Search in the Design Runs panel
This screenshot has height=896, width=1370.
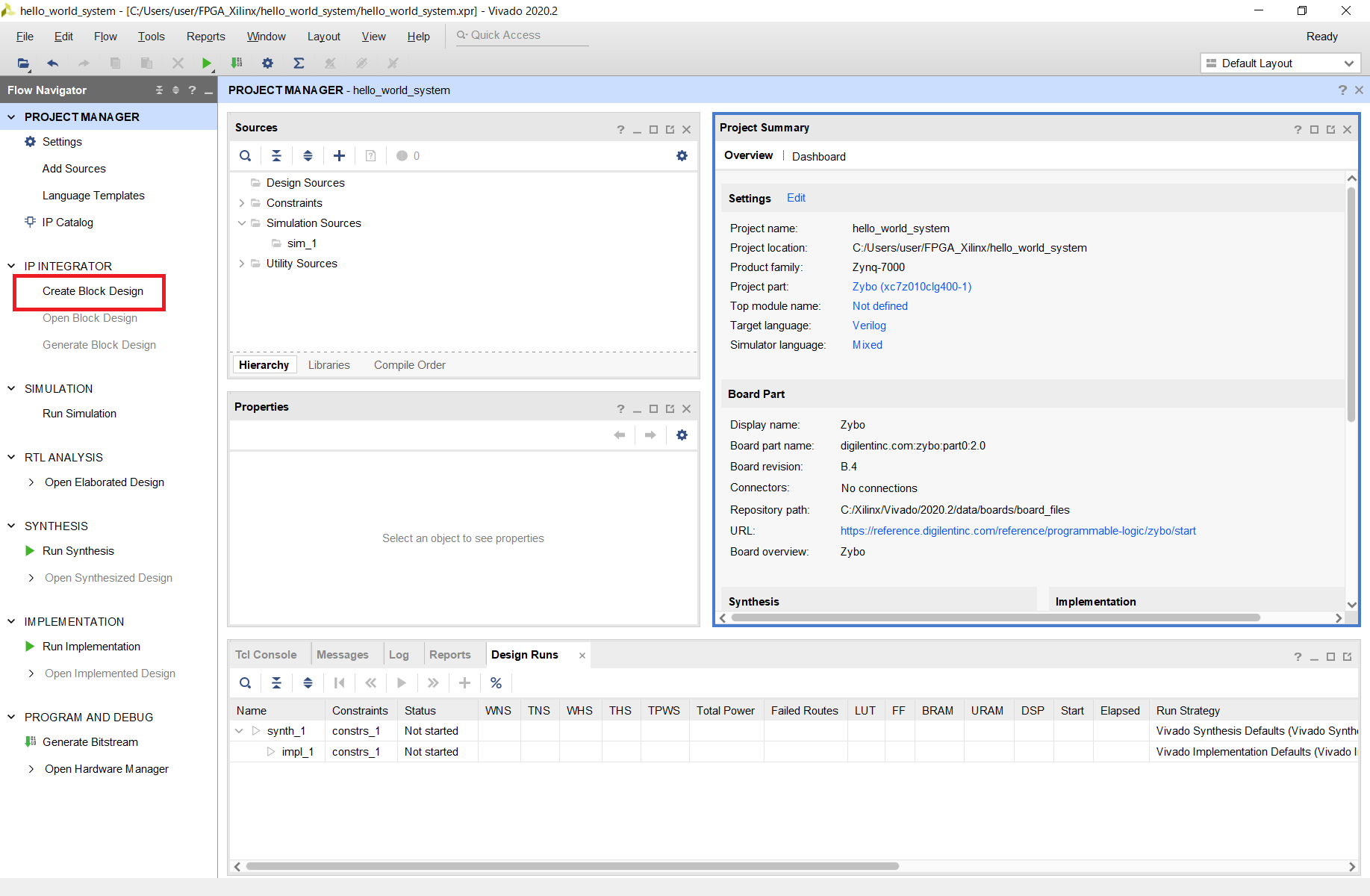pos(245,683)
